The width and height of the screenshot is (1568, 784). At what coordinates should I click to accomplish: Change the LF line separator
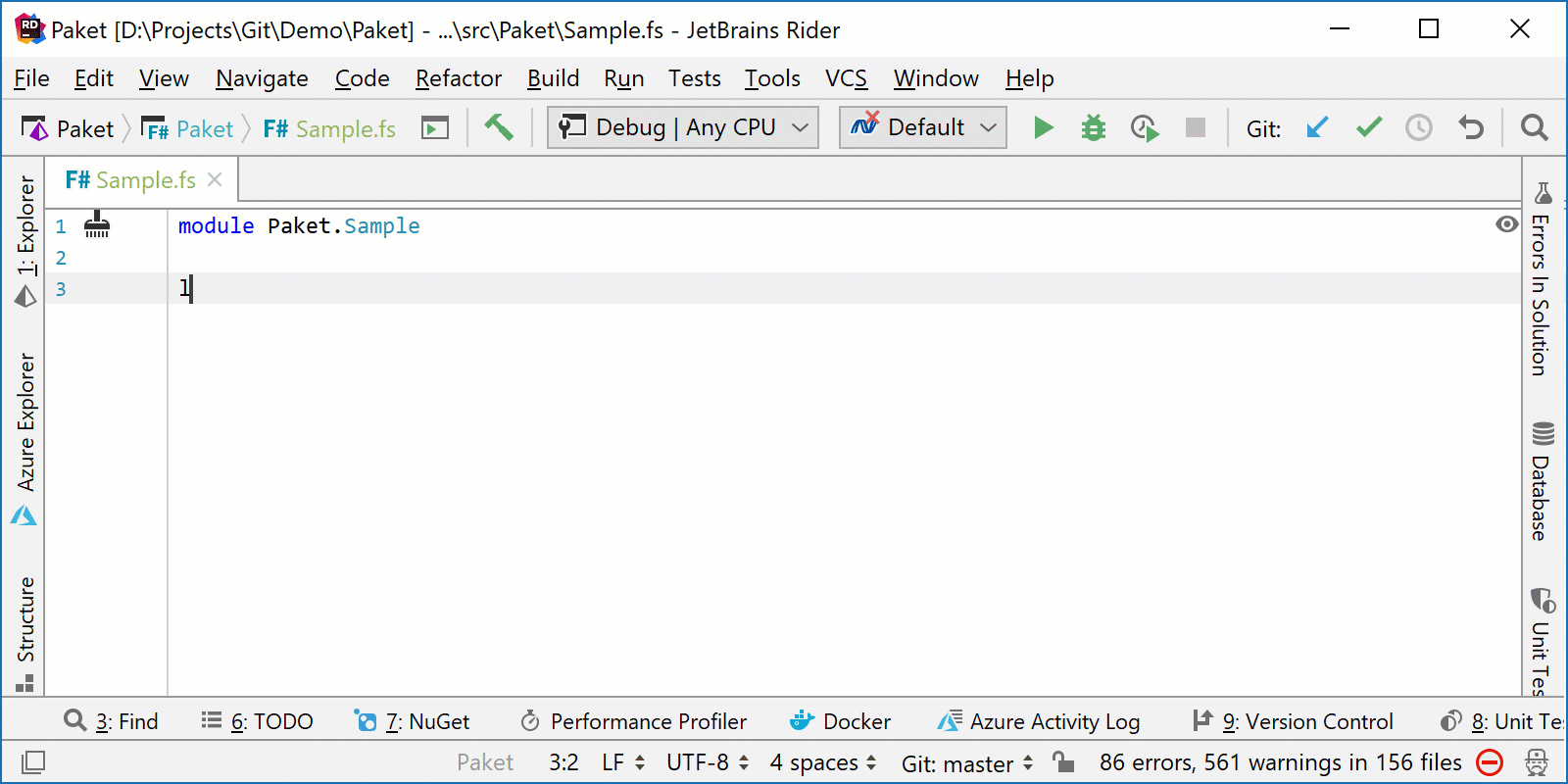(623, 762)
